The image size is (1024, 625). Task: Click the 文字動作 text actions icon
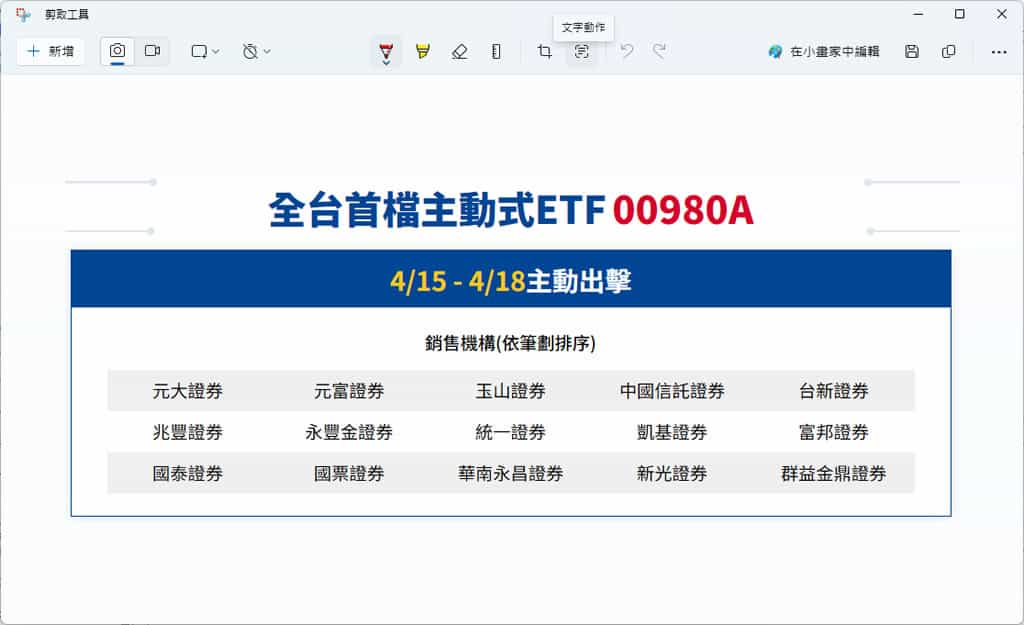[581, 51]
